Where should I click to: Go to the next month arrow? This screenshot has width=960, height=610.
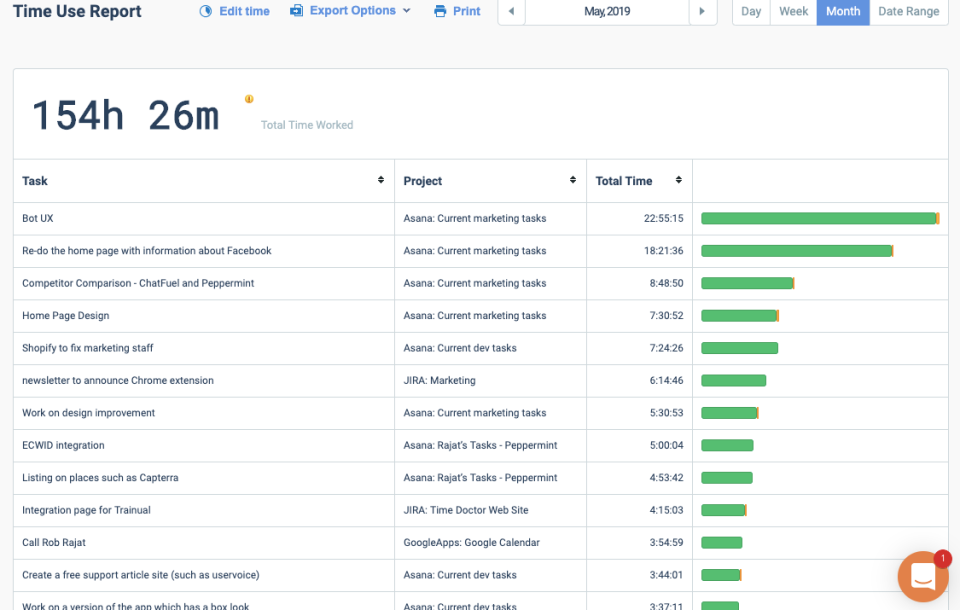point(702,11)
